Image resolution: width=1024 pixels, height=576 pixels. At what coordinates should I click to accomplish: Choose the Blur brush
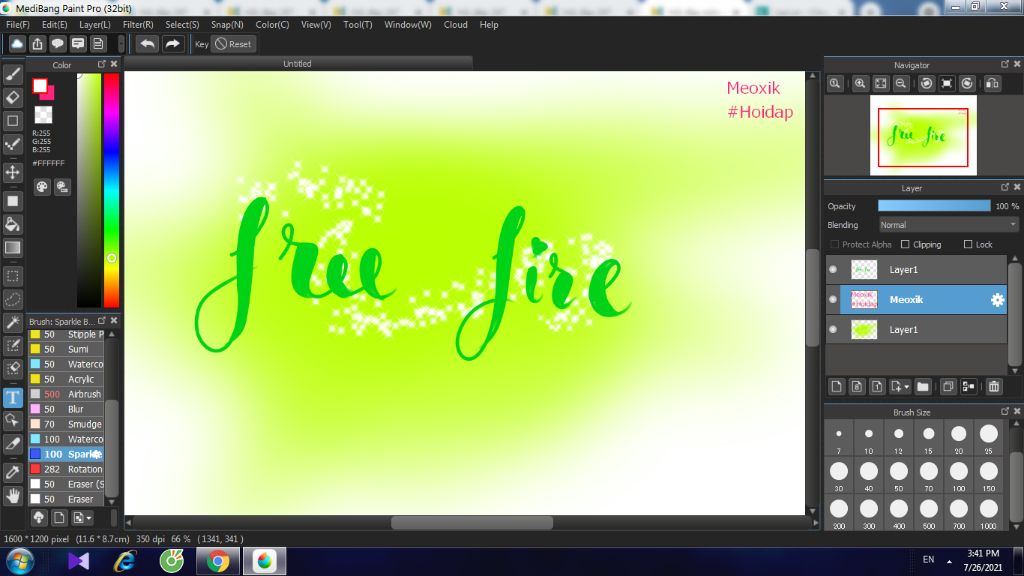pos(67,409)
